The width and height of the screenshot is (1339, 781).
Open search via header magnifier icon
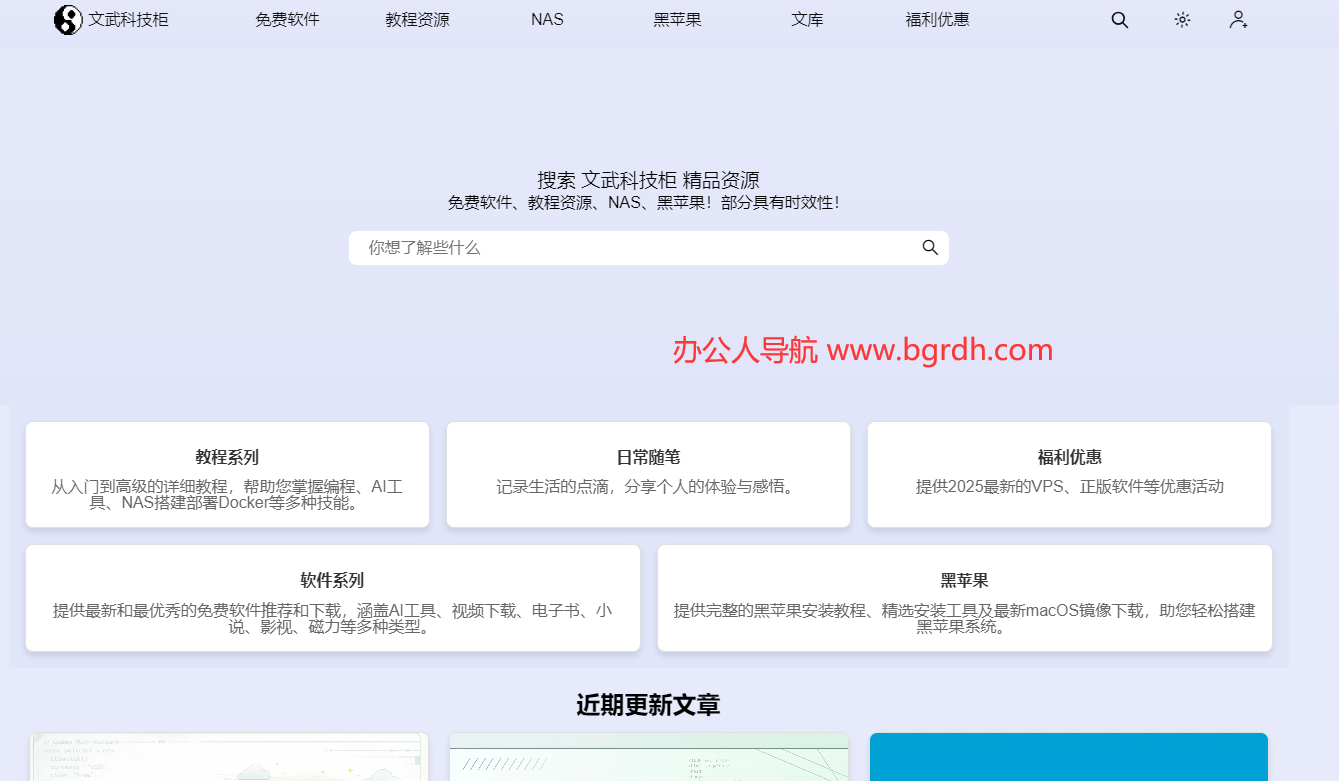pos(1120,19)
